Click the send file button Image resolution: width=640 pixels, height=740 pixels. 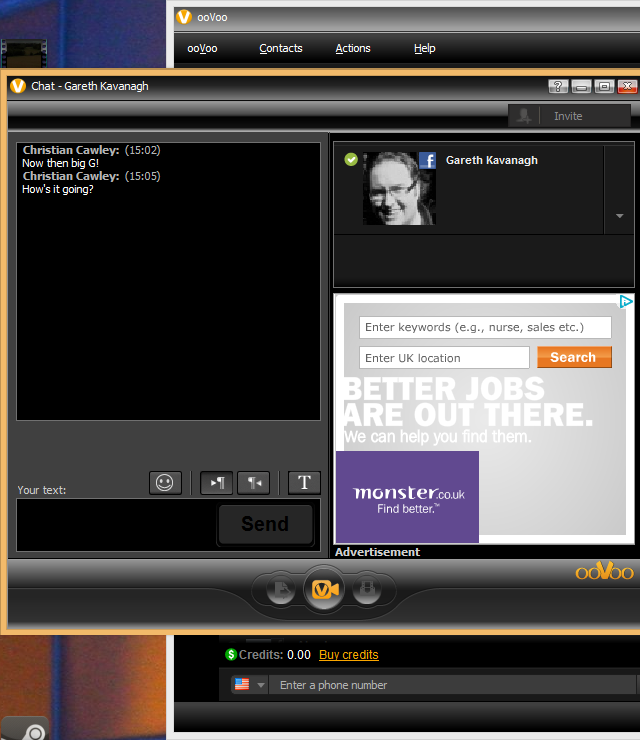(x=281, y=589)
